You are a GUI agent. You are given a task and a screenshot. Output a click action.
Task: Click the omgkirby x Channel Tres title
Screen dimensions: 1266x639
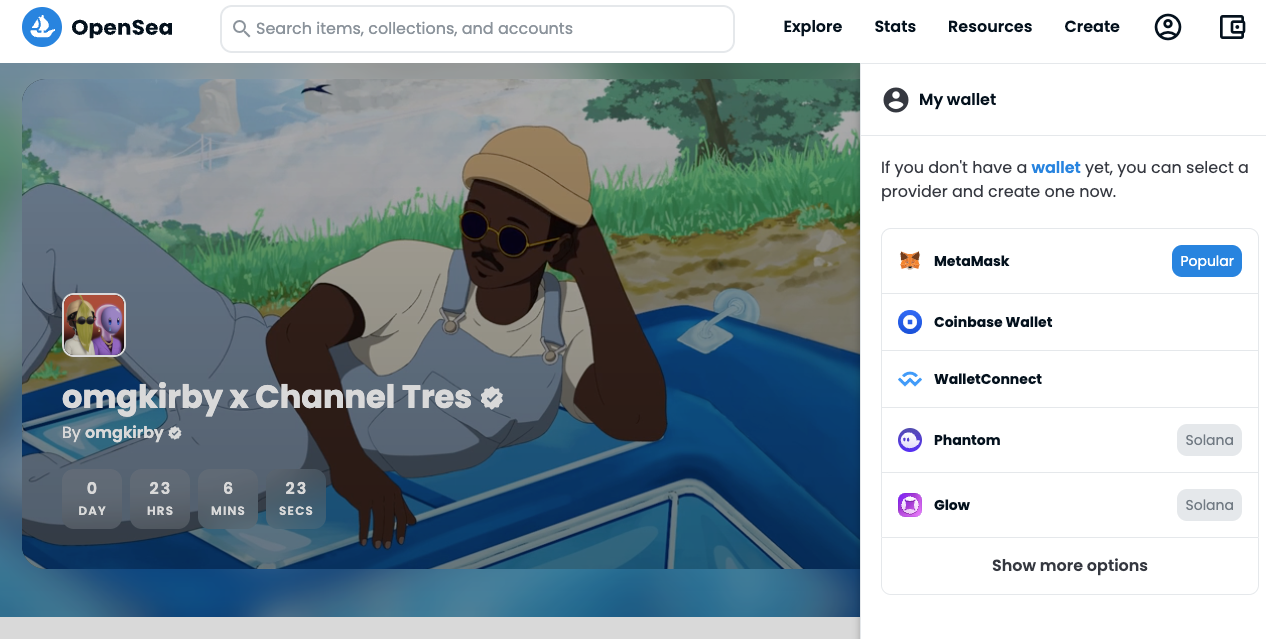tap(266, 397)
